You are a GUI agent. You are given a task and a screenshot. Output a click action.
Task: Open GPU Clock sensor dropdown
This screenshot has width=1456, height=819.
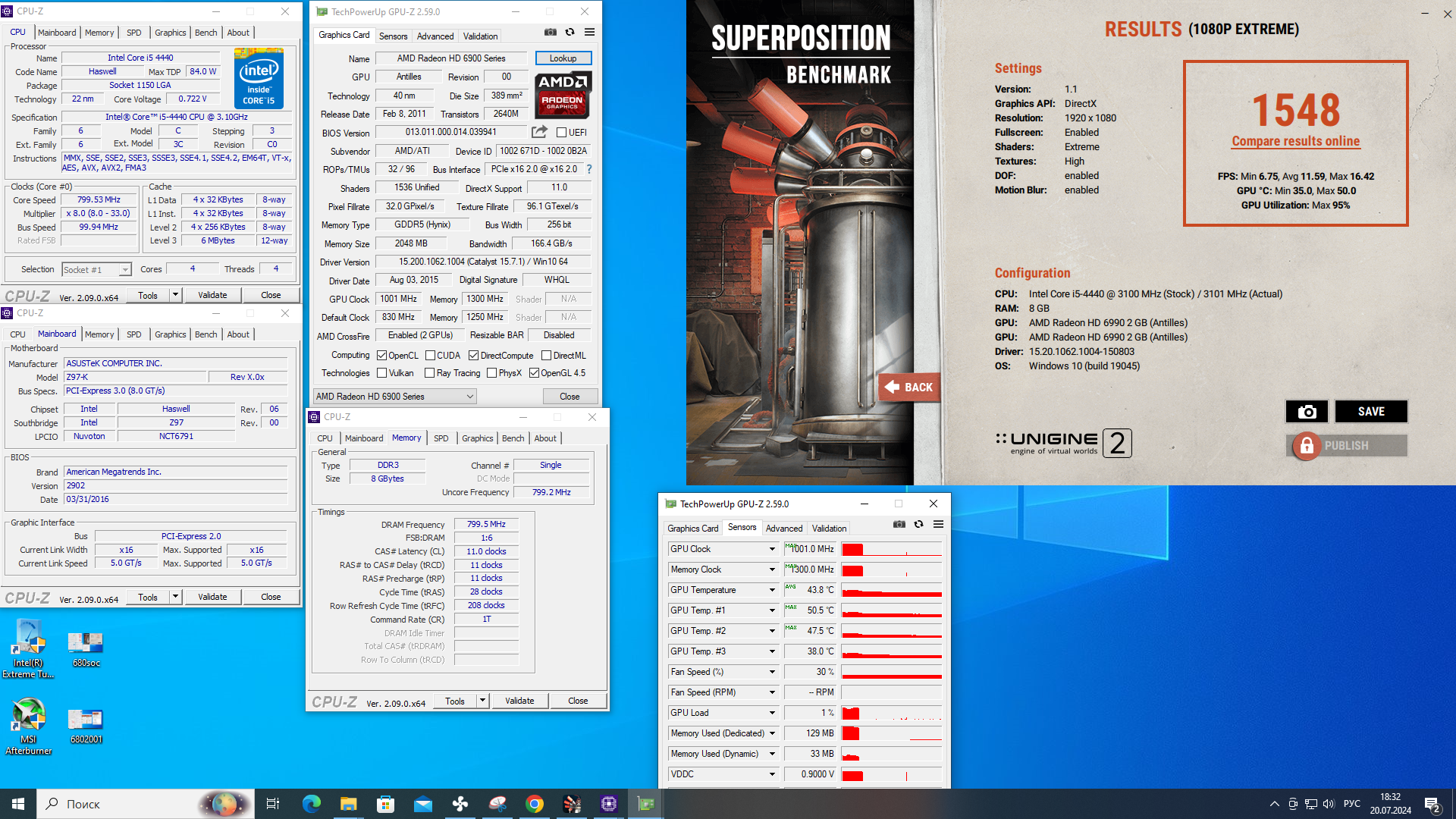772,549
